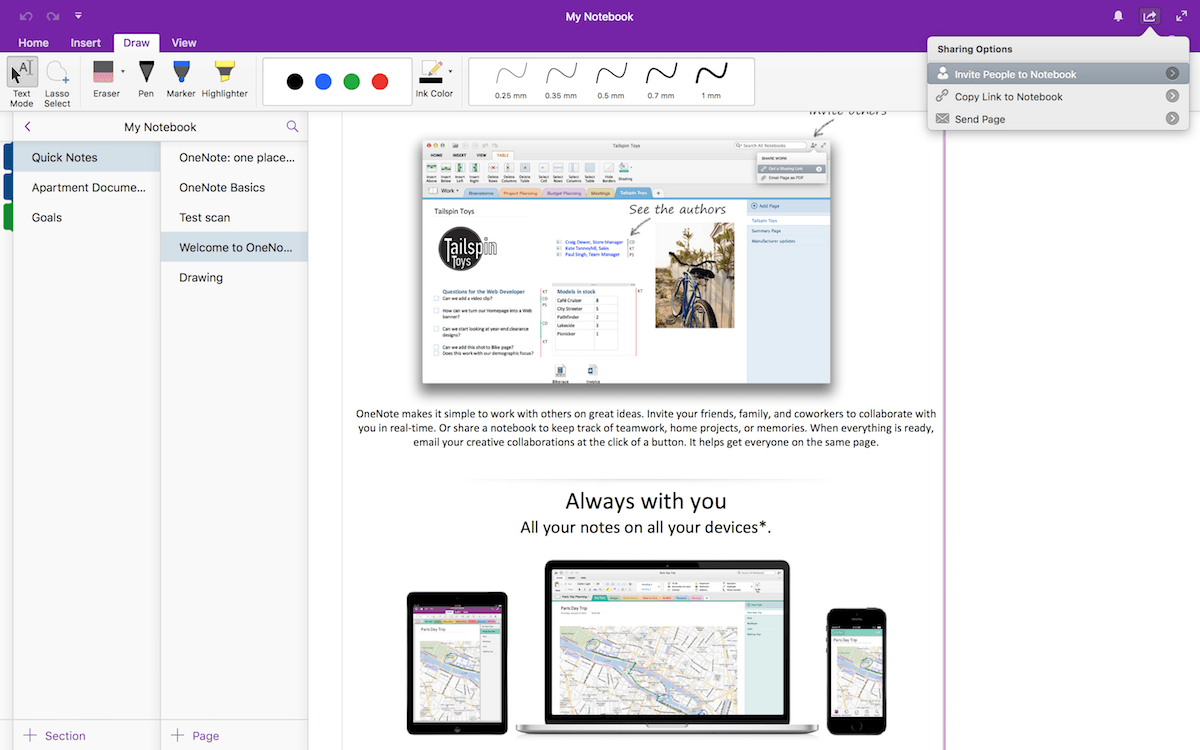This screenshot has width=1200, height=750.
Task: Switch to the Insert ribbon tab
Action: point(86,43)
